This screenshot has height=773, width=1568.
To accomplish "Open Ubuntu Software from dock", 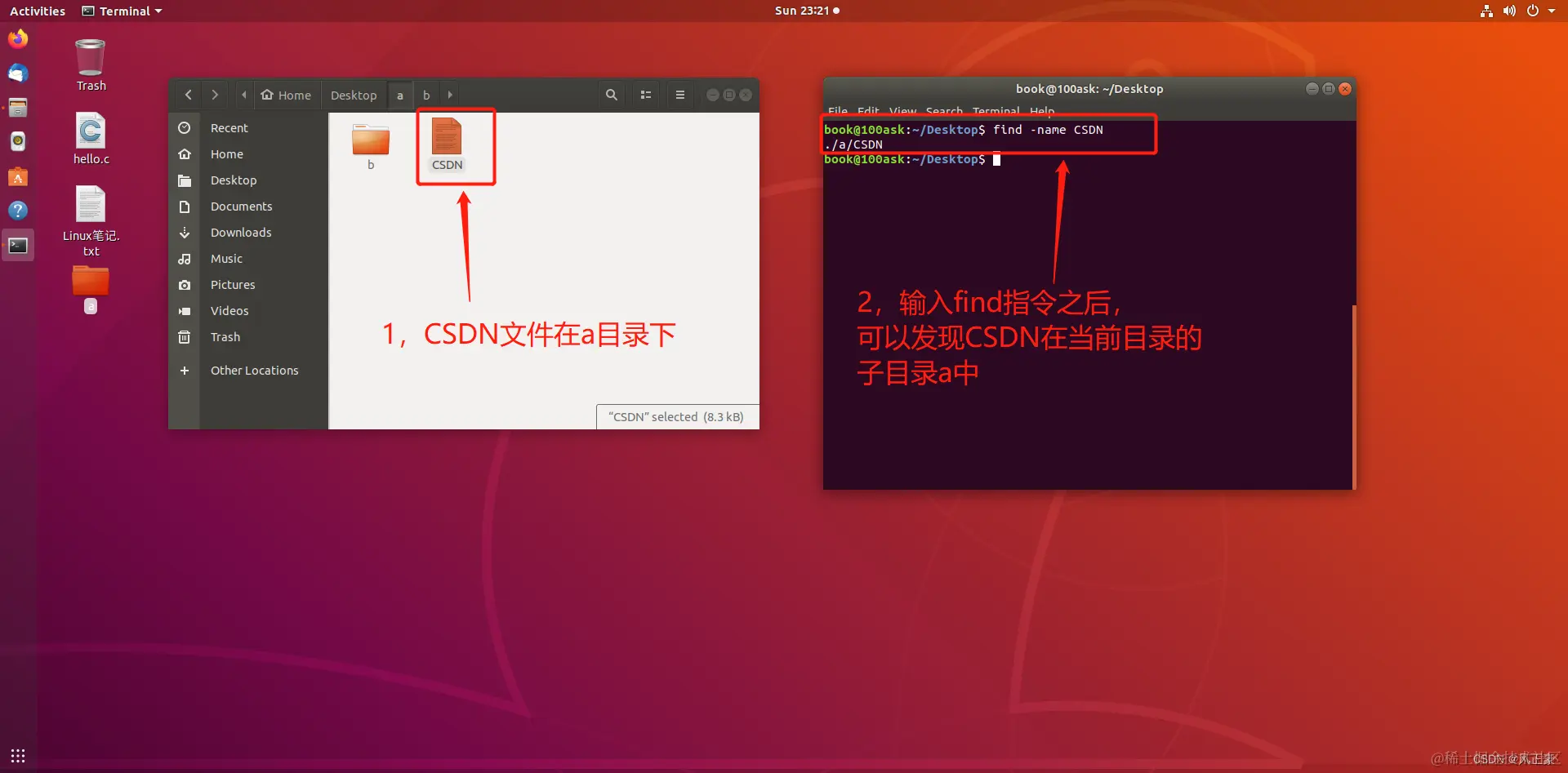I will pyautogui.click(x=18, y=176).
